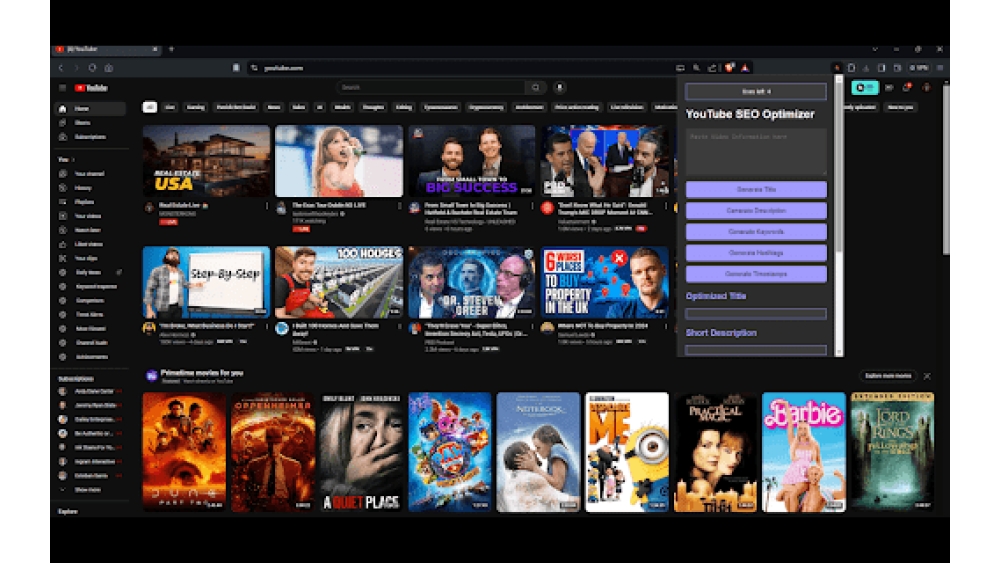Screen dimensions: 1000x563
Task: Open a new browser tab with plus button
Action: tap(171, 49)
